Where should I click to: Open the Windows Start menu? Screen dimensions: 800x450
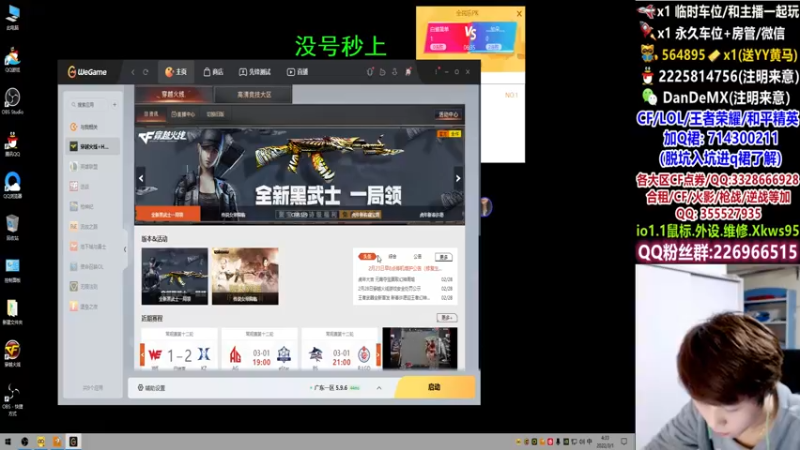pyautogui.click(x=8, y=441)
